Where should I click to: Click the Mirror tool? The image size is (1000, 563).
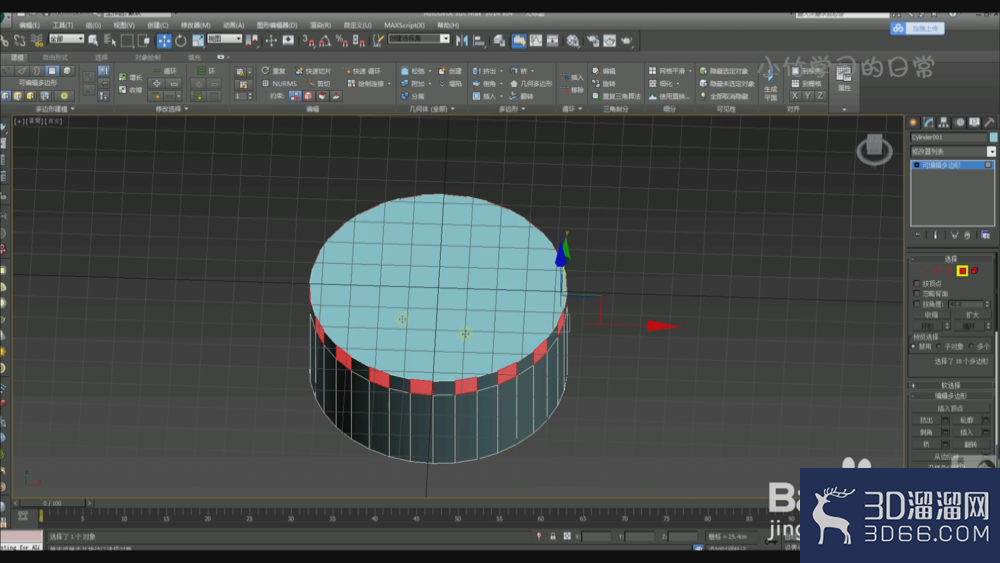(x=462, y=41)
